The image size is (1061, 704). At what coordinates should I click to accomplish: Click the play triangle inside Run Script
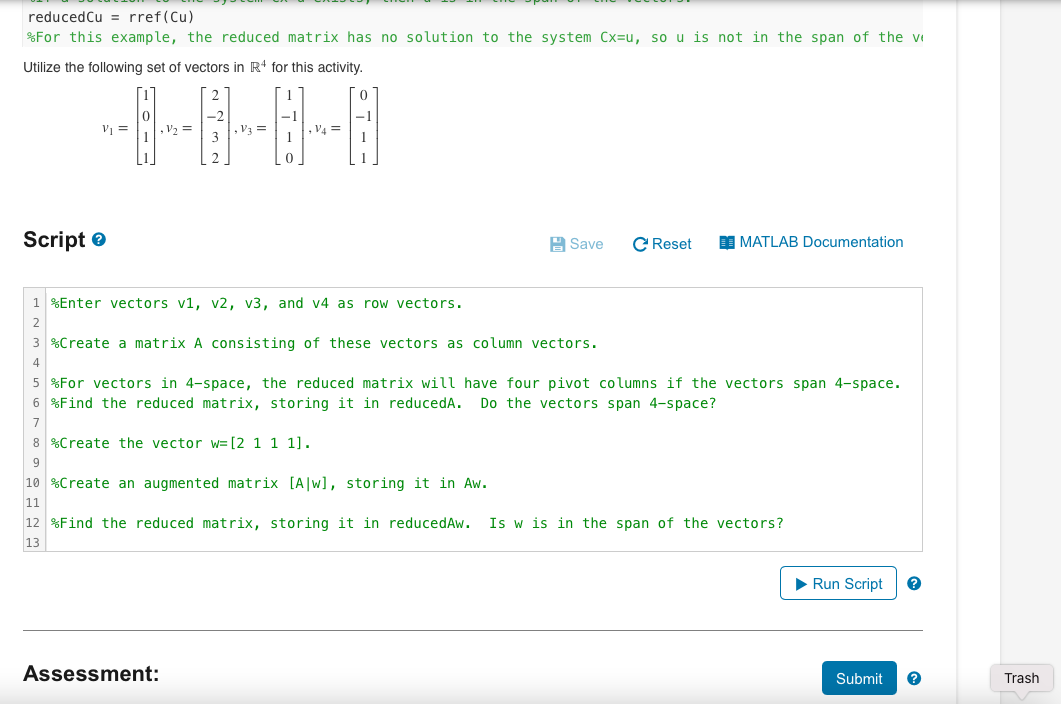[800, 583]
